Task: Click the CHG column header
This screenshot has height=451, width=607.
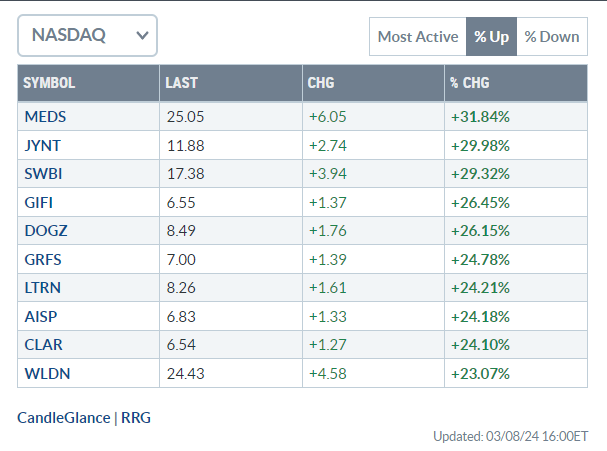Action: 320,83
